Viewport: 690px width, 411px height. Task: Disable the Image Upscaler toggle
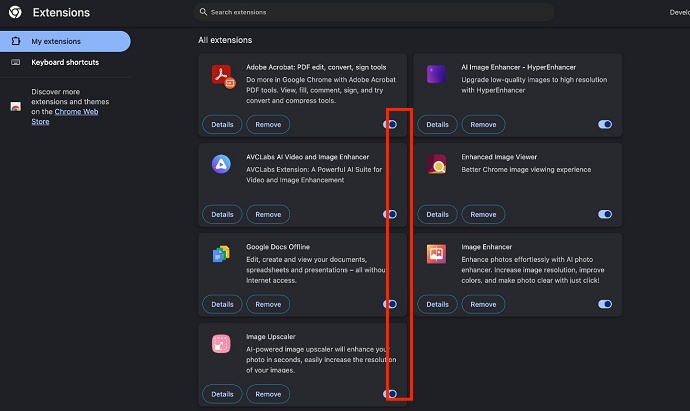coord(390,394)
